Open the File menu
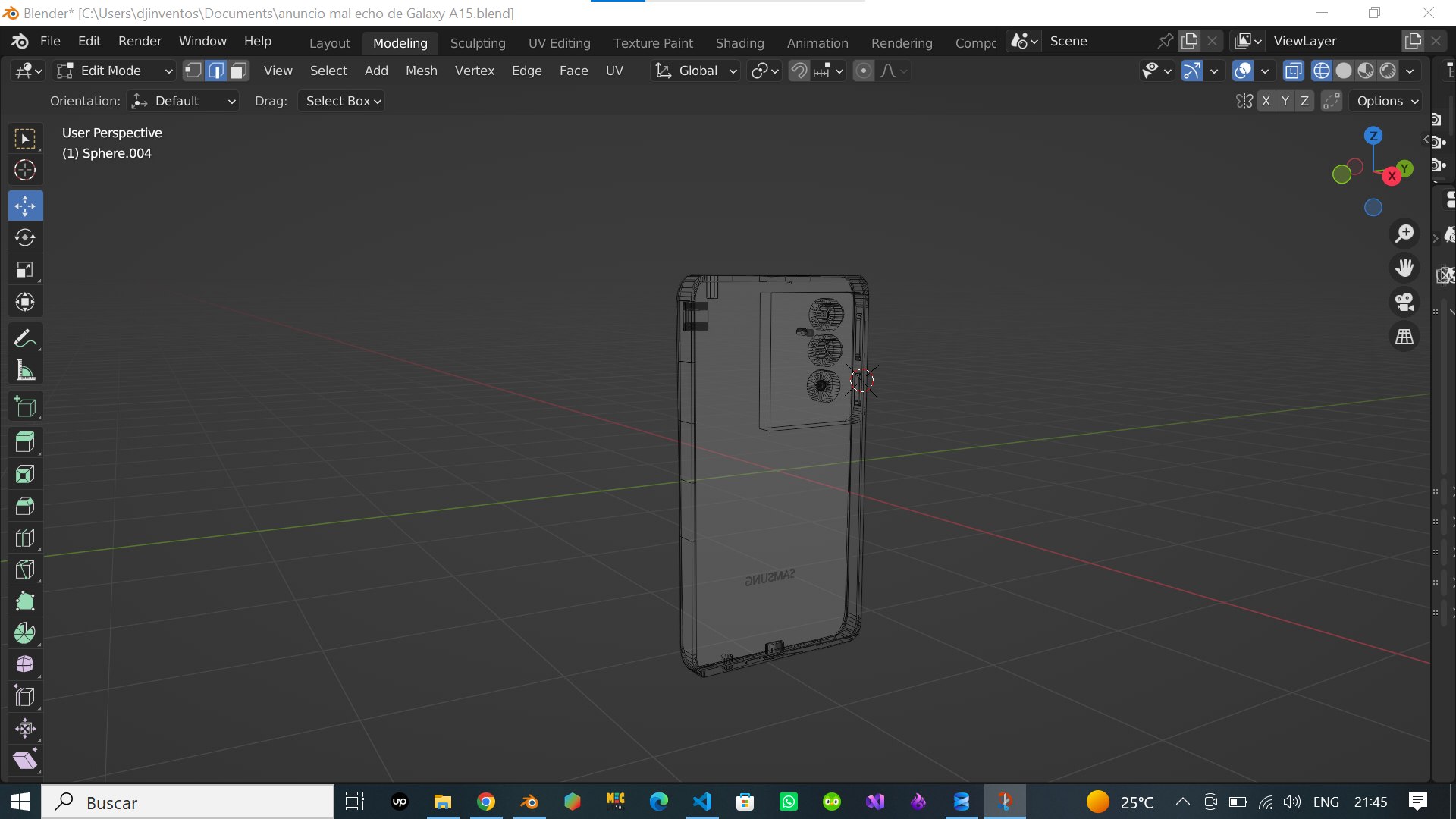This screenshot has width=1456, height=819. tap(50, 41)
